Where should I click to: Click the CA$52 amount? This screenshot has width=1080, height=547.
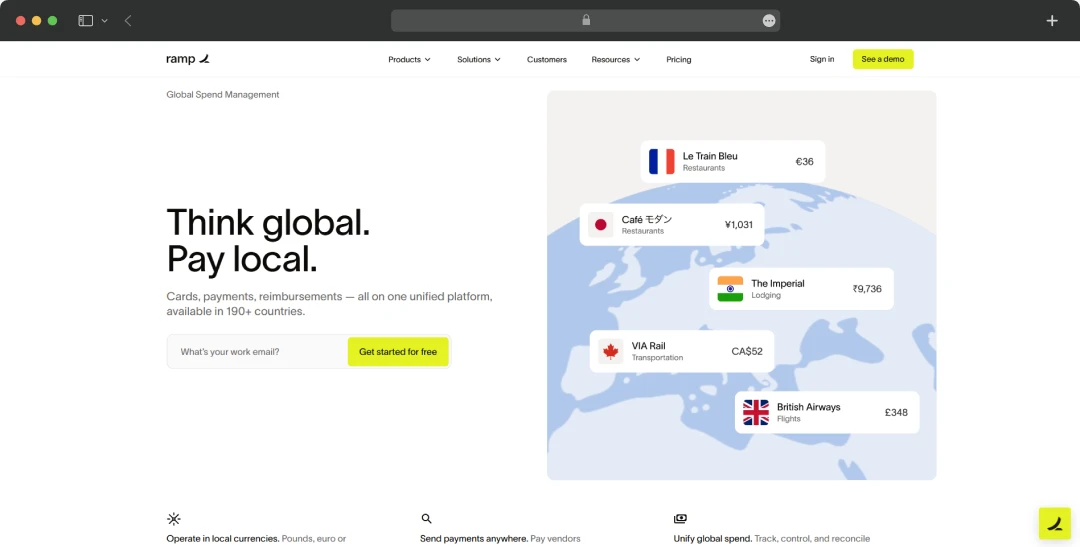[x=747, y=351]
